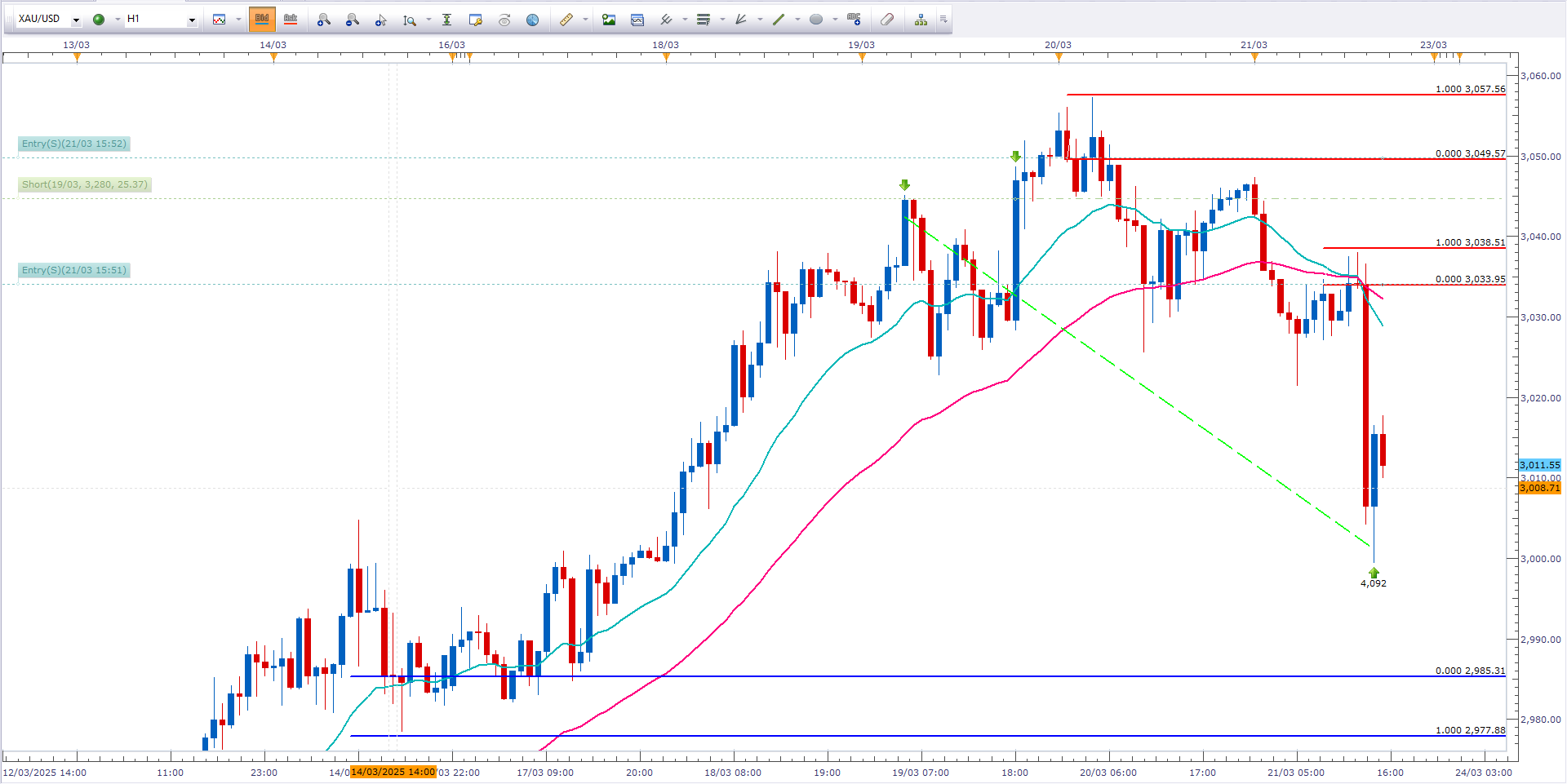Click the Andrews pitchfork tool icon
This screenshot has width=1567, height=784.
(x=741, y=20)
